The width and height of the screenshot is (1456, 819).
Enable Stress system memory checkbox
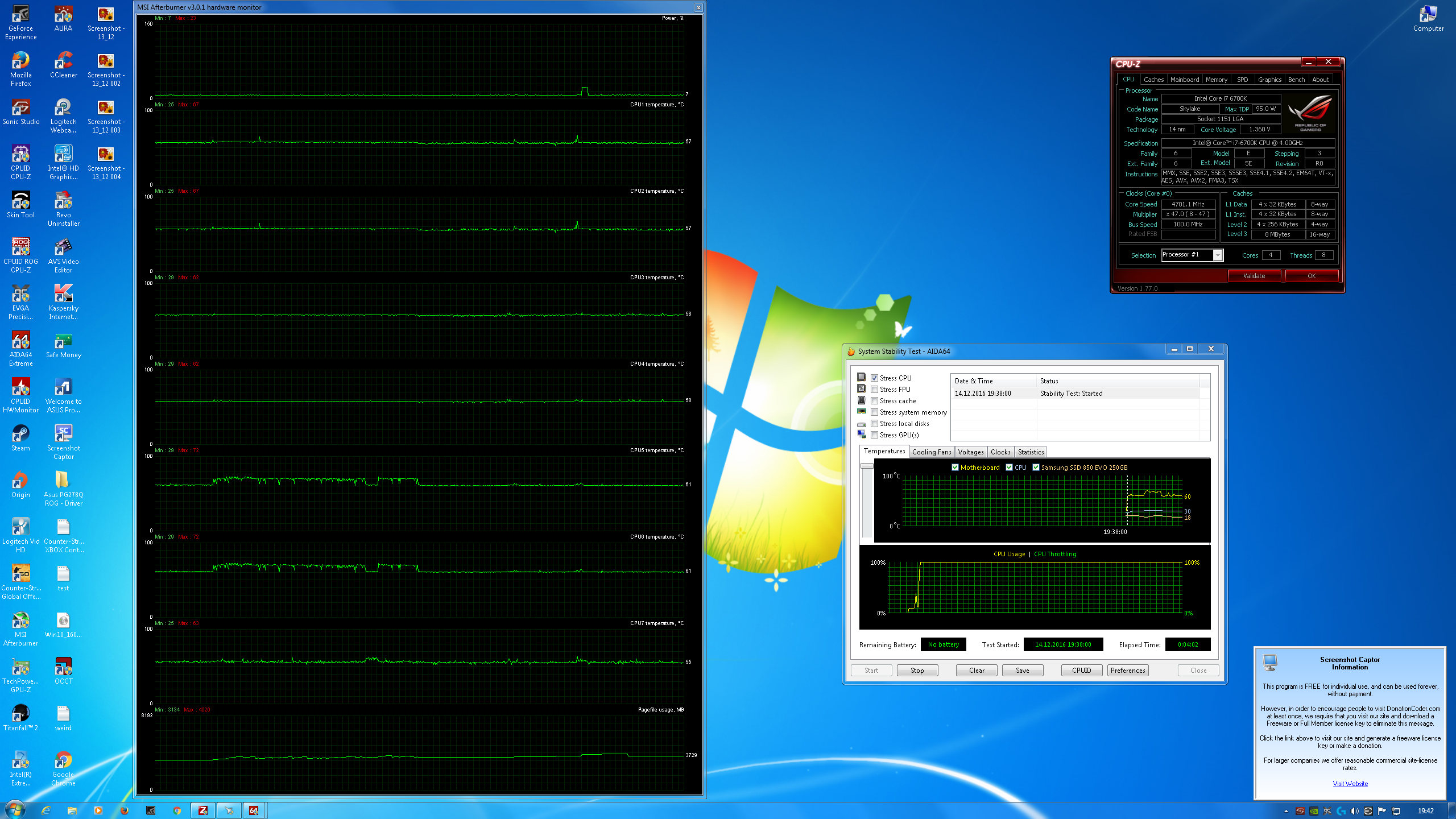(875, 412)
